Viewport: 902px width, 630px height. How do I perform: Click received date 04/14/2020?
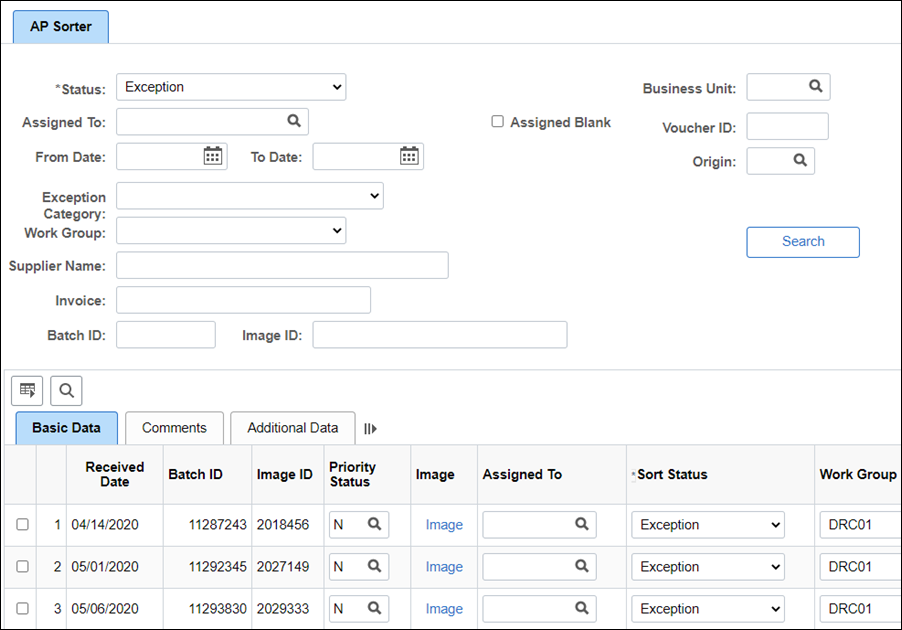105,525
